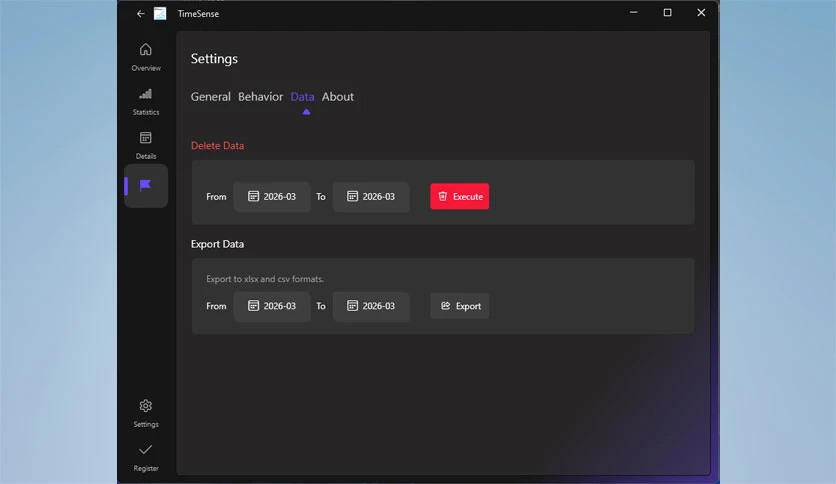Close the TimeSense window
836x484 pixels.
click(701, 13)
